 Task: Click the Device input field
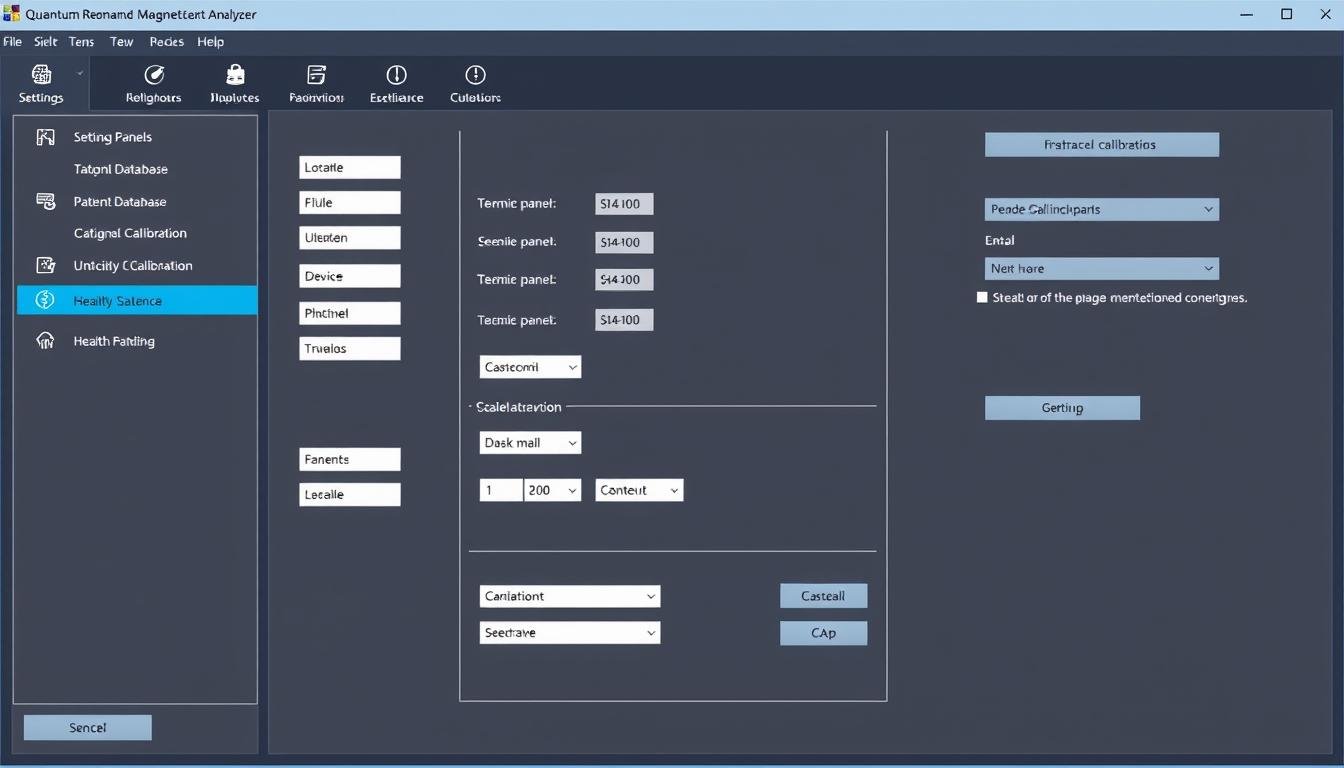349,276
